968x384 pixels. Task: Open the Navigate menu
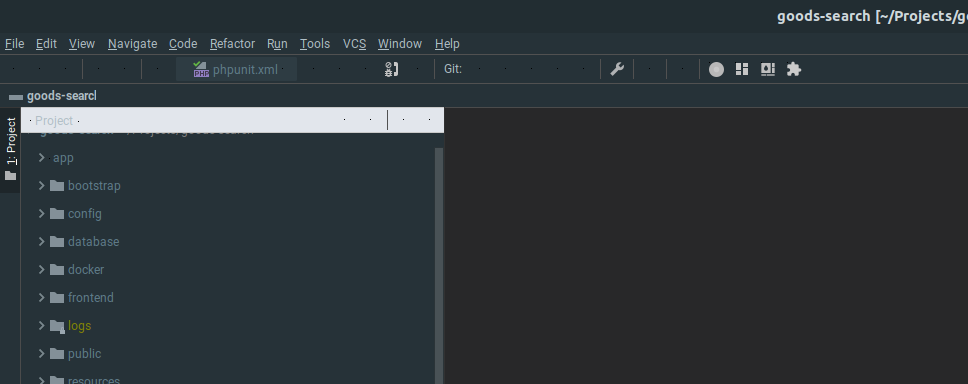[x=132, y=44]
